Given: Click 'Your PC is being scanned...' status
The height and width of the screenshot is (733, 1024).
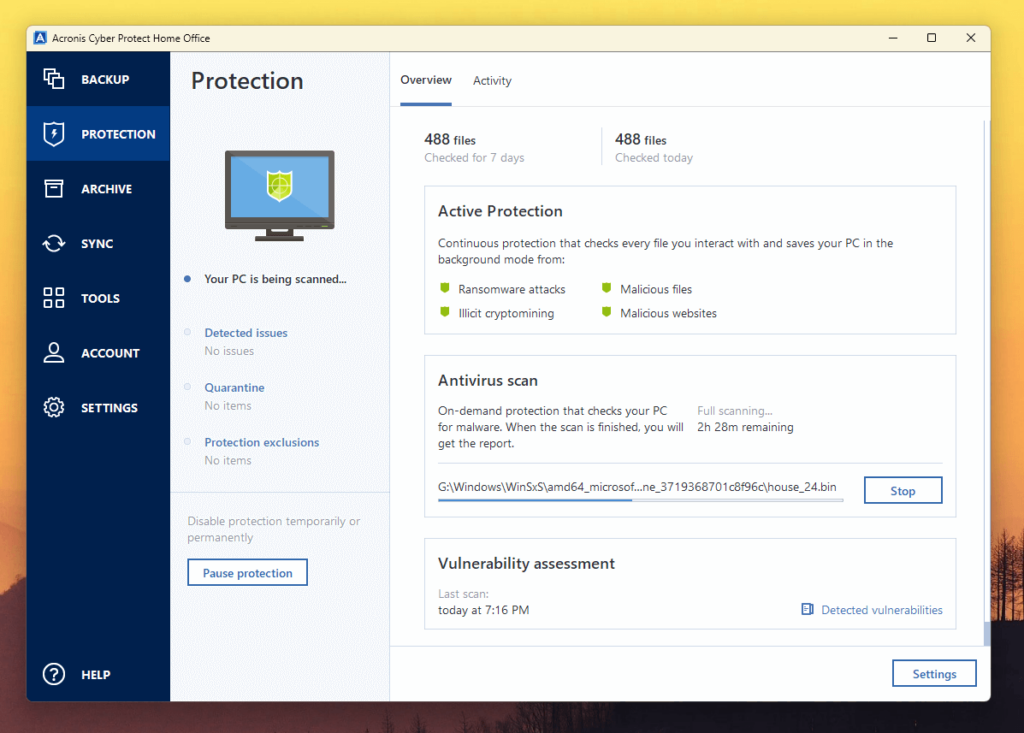Looking at the screenshot, I should pyautogui.click(x=275, y=279).
